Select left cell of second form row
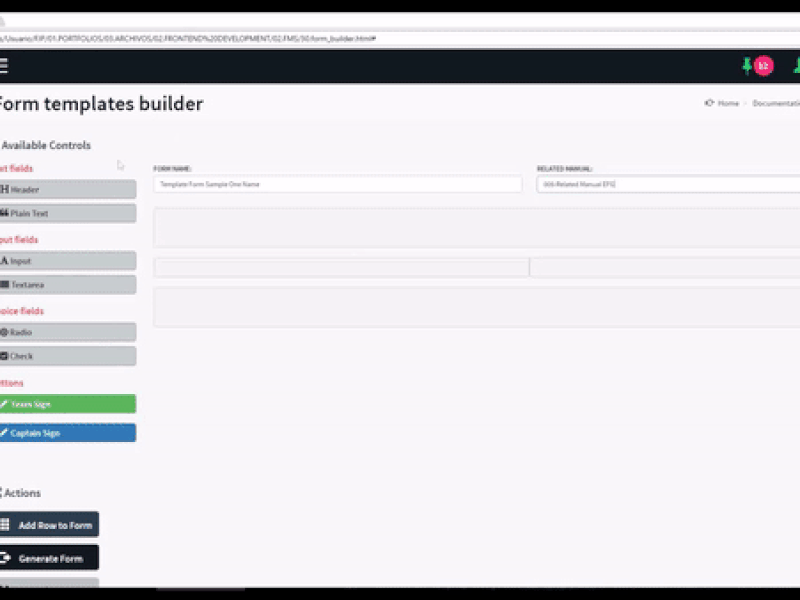 tap(341, 267)
